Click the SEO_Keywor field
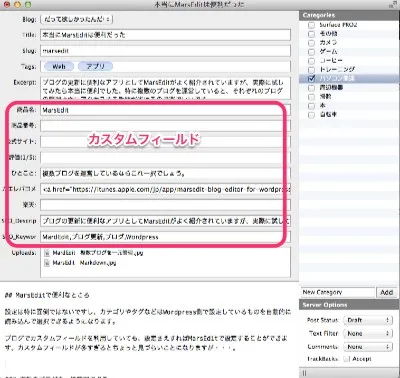Viewport: 400px width, 378px height. pos(165,237)
